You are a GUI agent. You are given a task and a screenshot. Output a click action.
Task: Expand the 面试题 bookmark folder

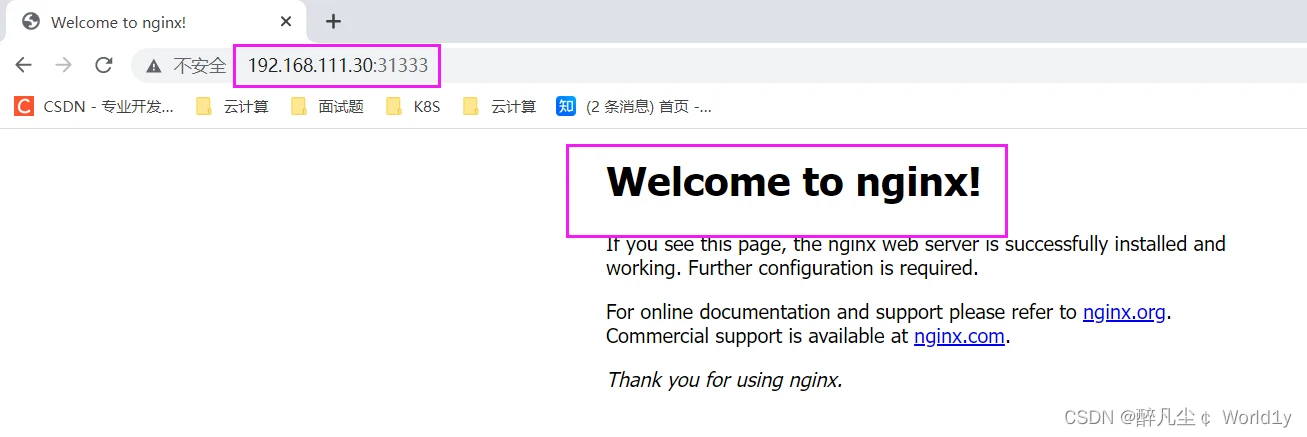pyautogui.click(x=328, y=106)
